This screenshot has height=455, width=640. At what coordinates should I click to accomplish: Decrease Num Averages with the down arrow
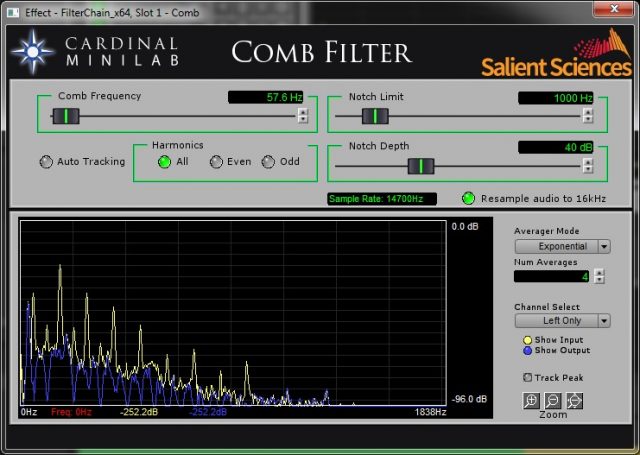[599, 280]
